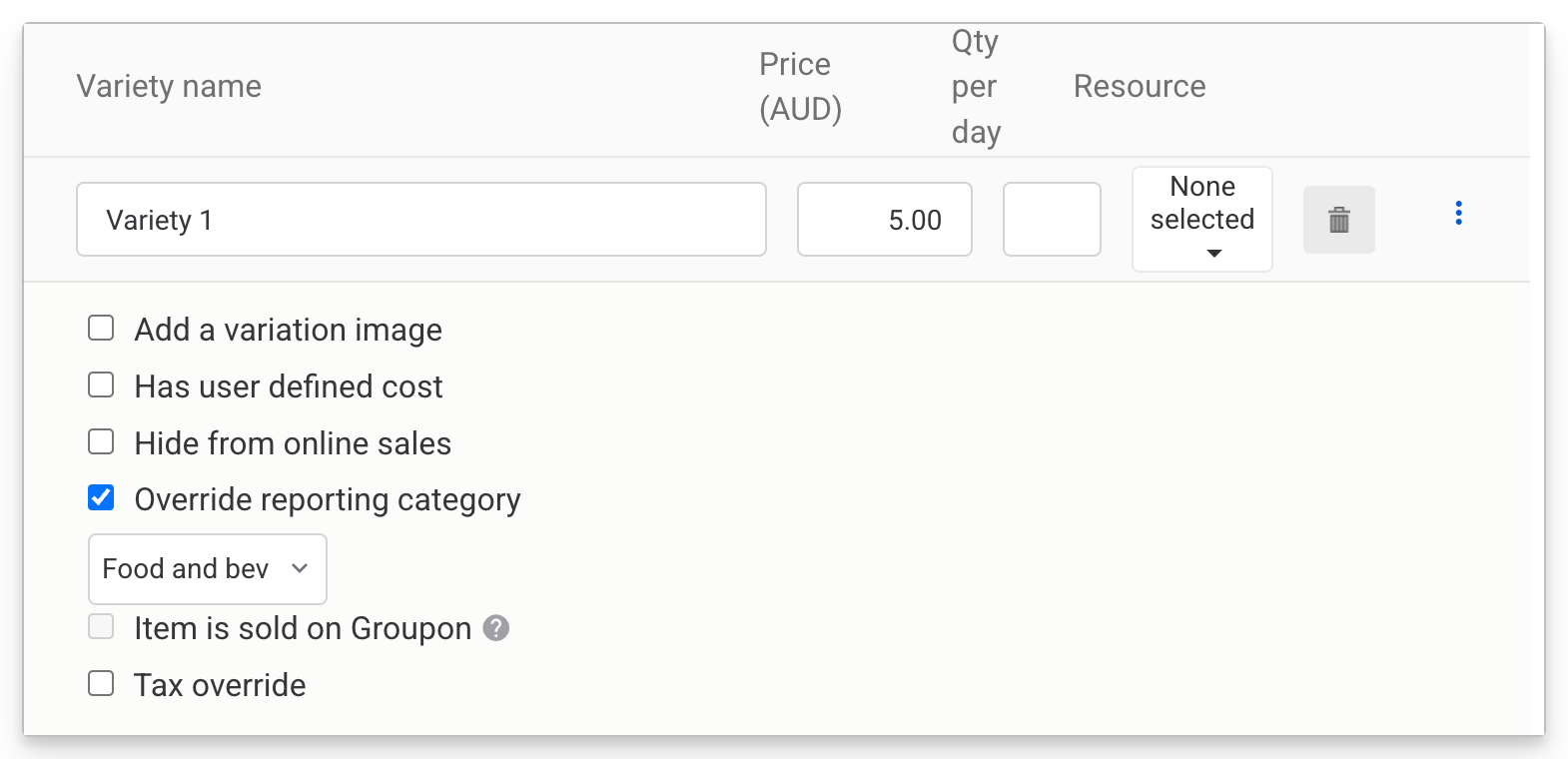This screenshot has height=759, width=1568.
Task: Enable 'Add a variation image' checkbox
Action: point(101,329)
